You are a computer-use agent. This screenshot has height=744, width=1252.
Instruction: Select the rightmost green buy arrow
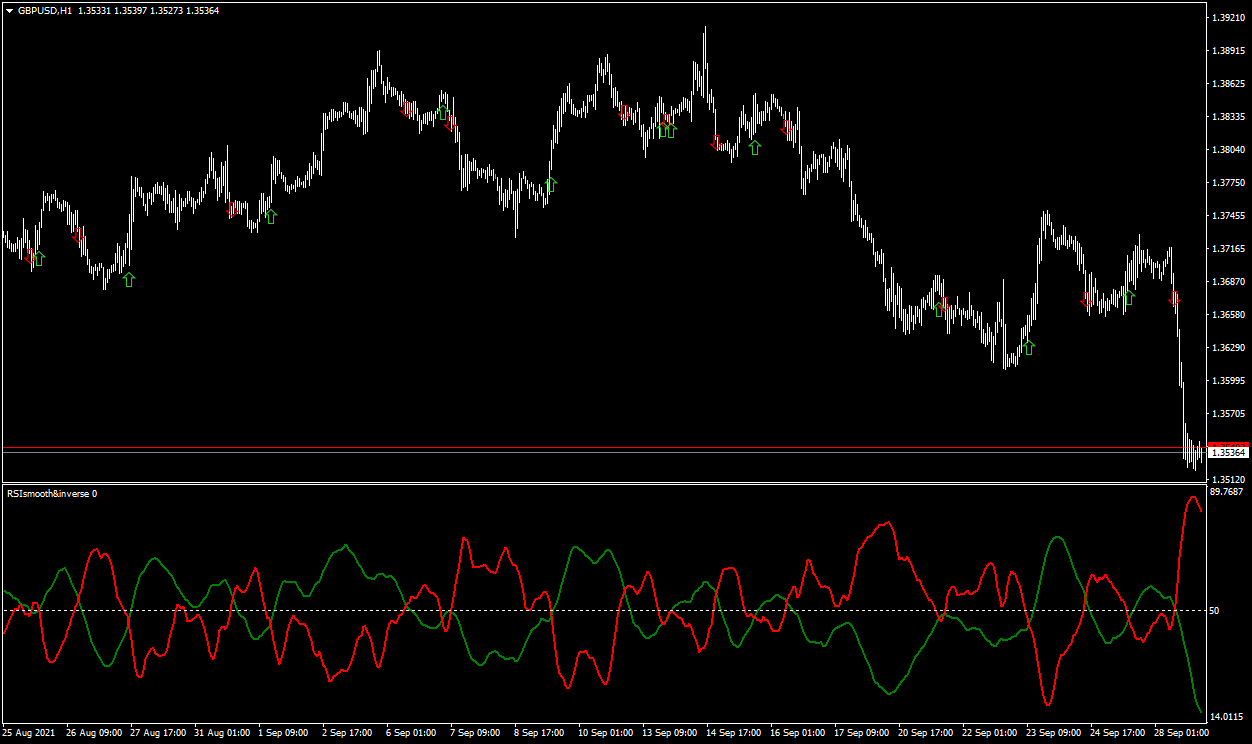click(x=1129, y=298)
